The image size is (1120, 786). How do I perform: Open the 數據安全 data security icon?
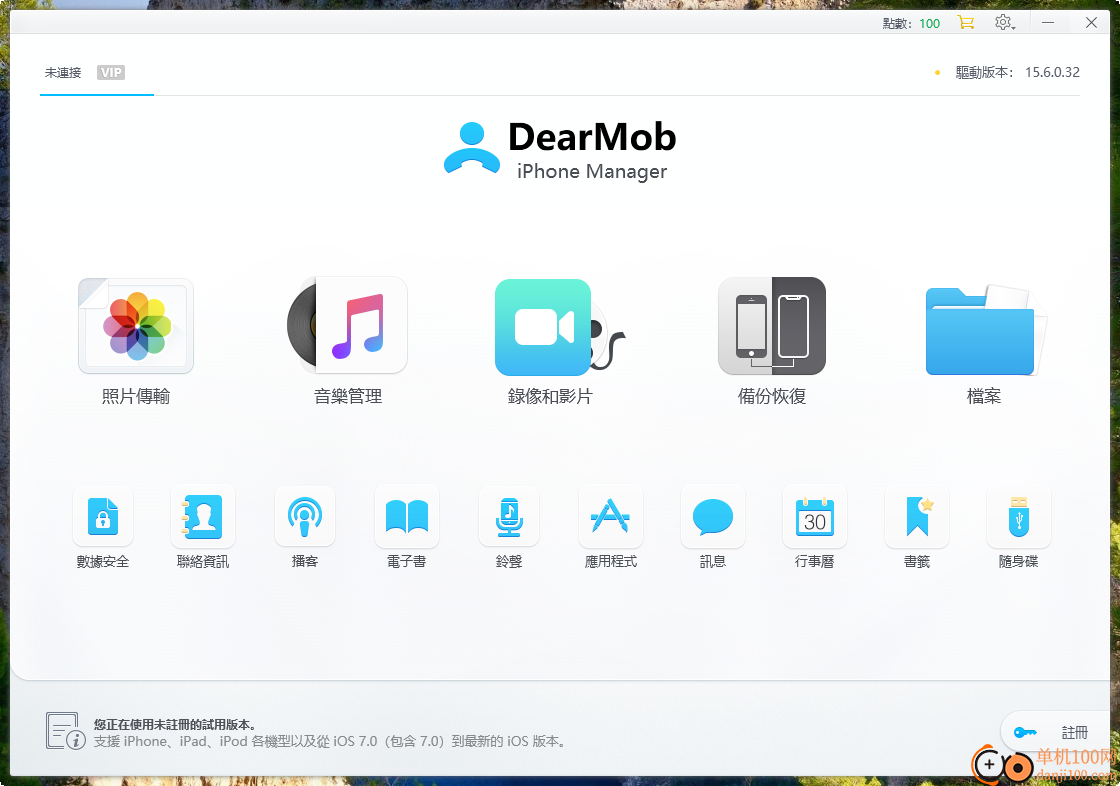[103, 516]
